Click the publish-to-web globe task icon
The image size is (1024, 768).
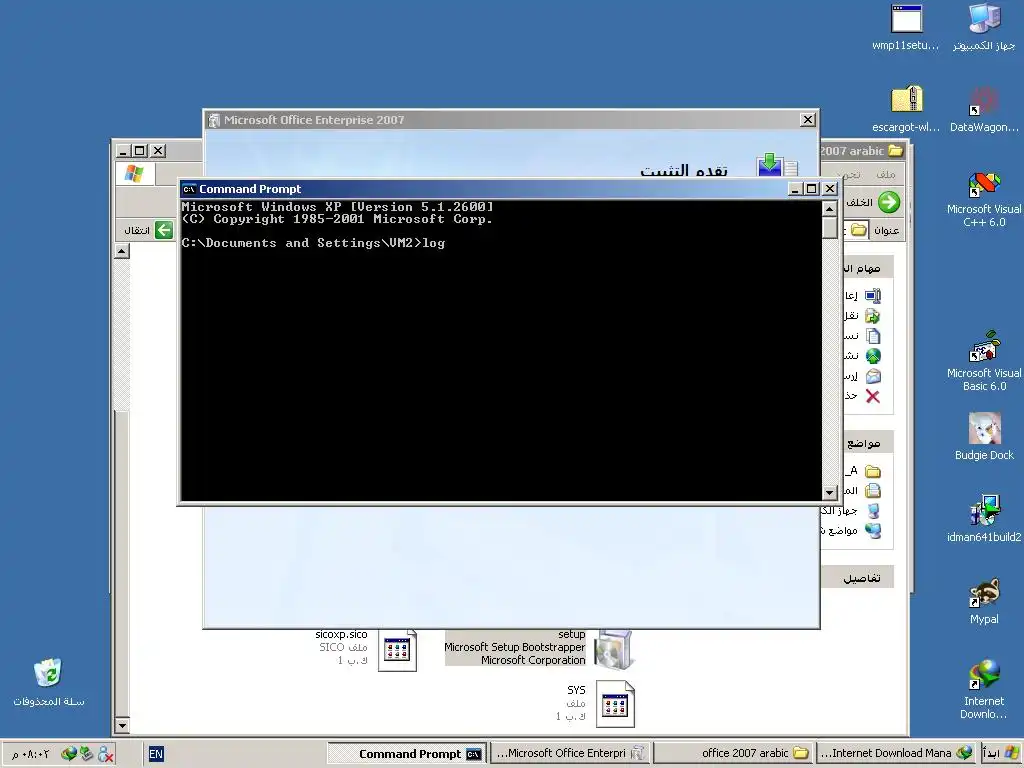[x=872, y=356]
